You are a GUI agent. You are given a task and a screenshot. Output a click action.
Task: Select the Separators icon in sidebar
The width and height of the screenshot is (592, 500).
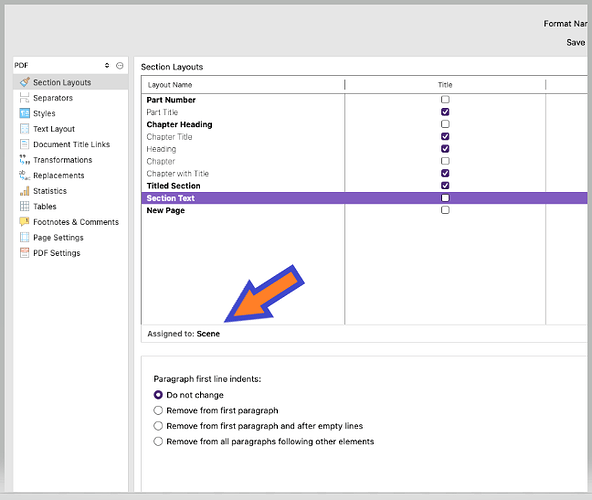(x=25, y=97)
